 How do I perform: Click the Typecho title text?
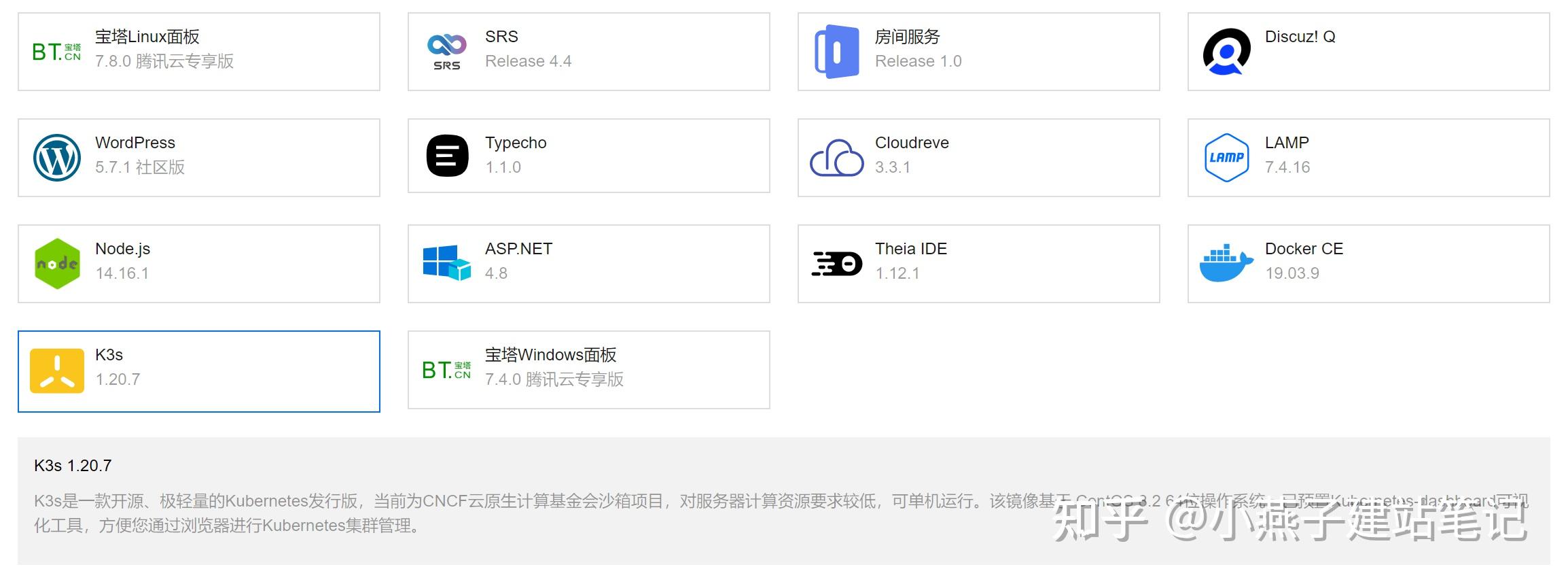[x=516, y=143]
